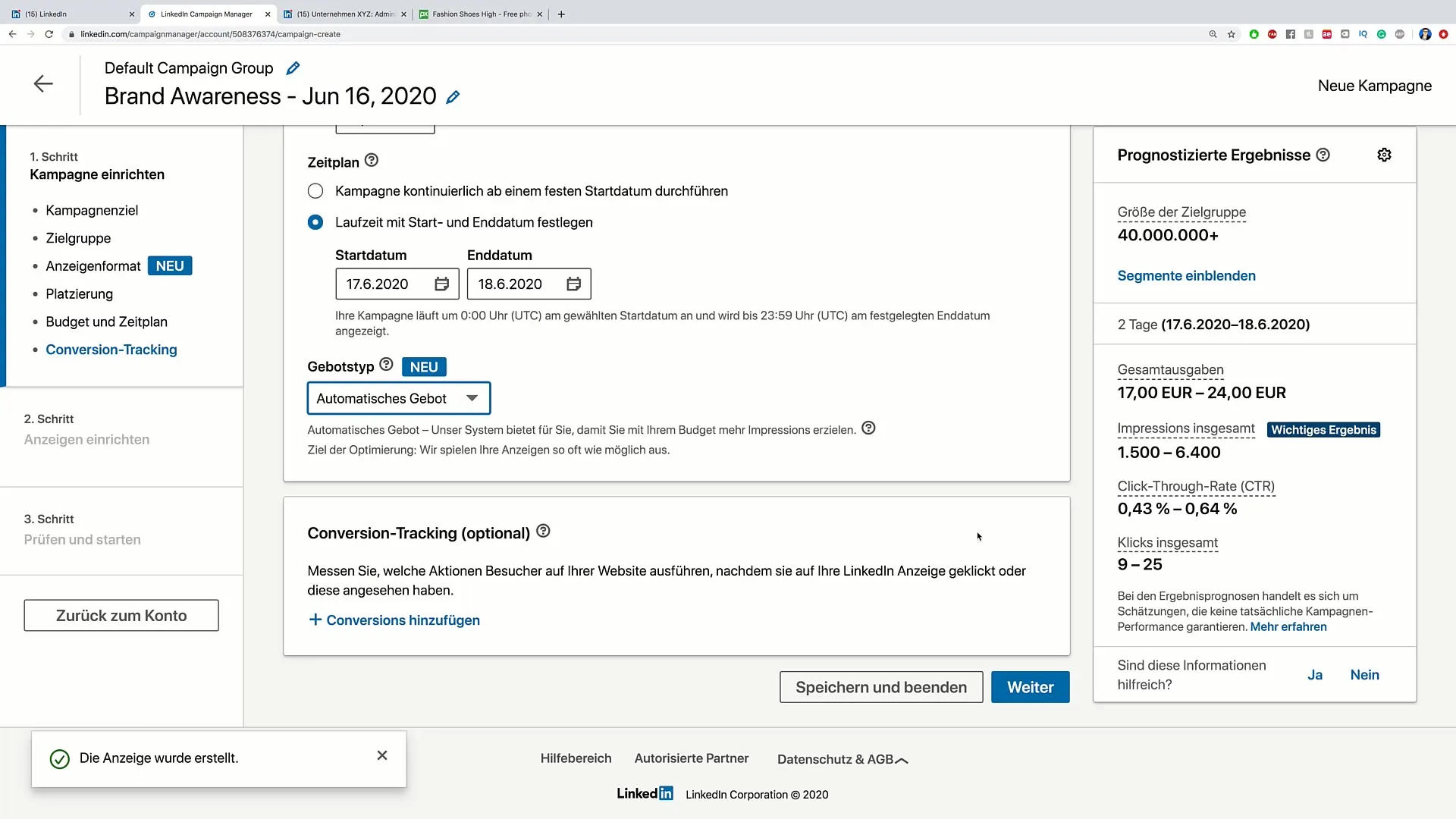Screen dimensions: 1456x819
Task: Select 'Laufzeit mit Start- und Enddatum festlegen' radio button
Action: point(316,222)
